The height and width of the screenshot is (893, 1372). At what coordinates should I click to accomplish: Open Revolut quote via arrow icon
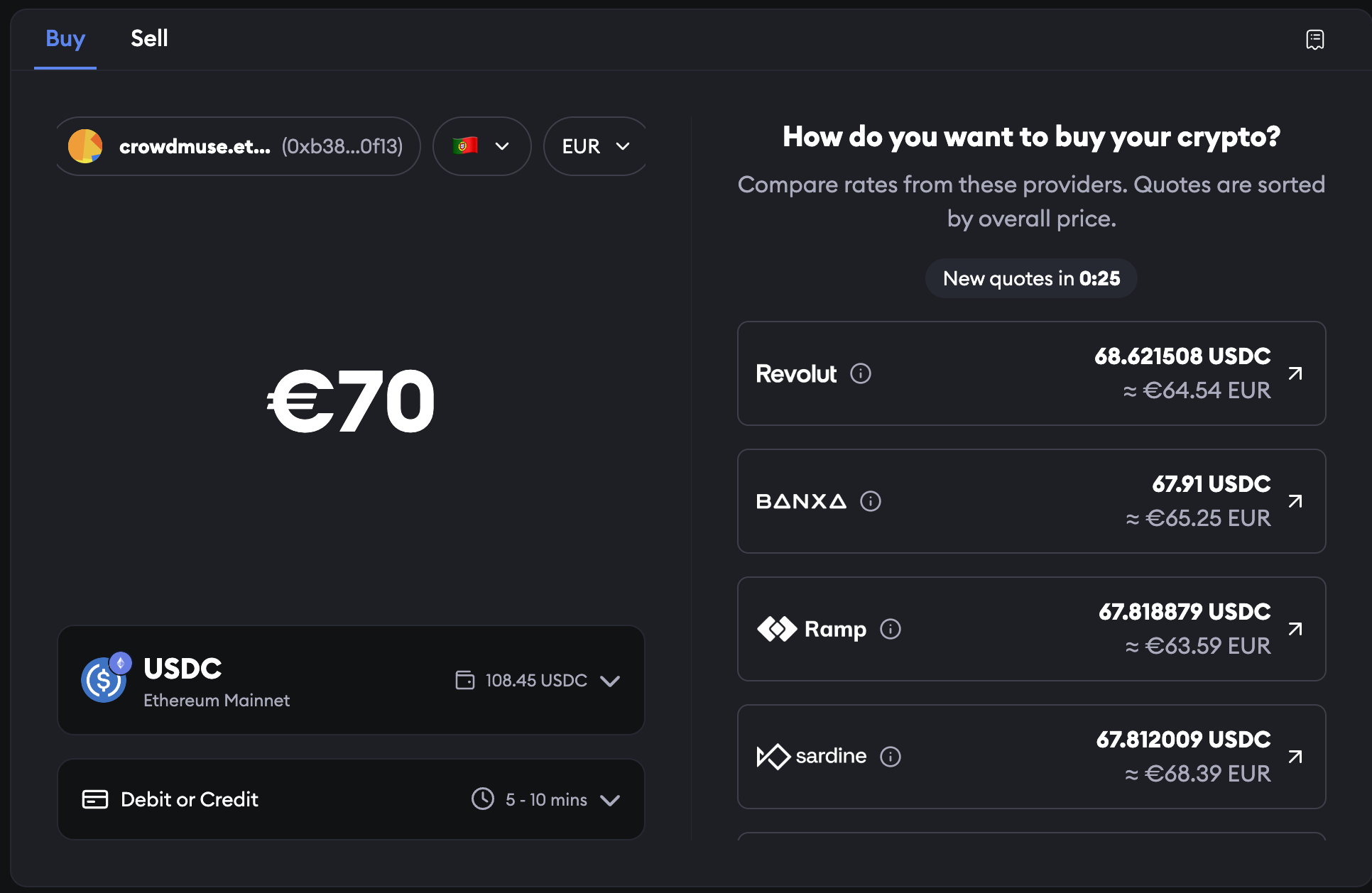[1295, 373]
